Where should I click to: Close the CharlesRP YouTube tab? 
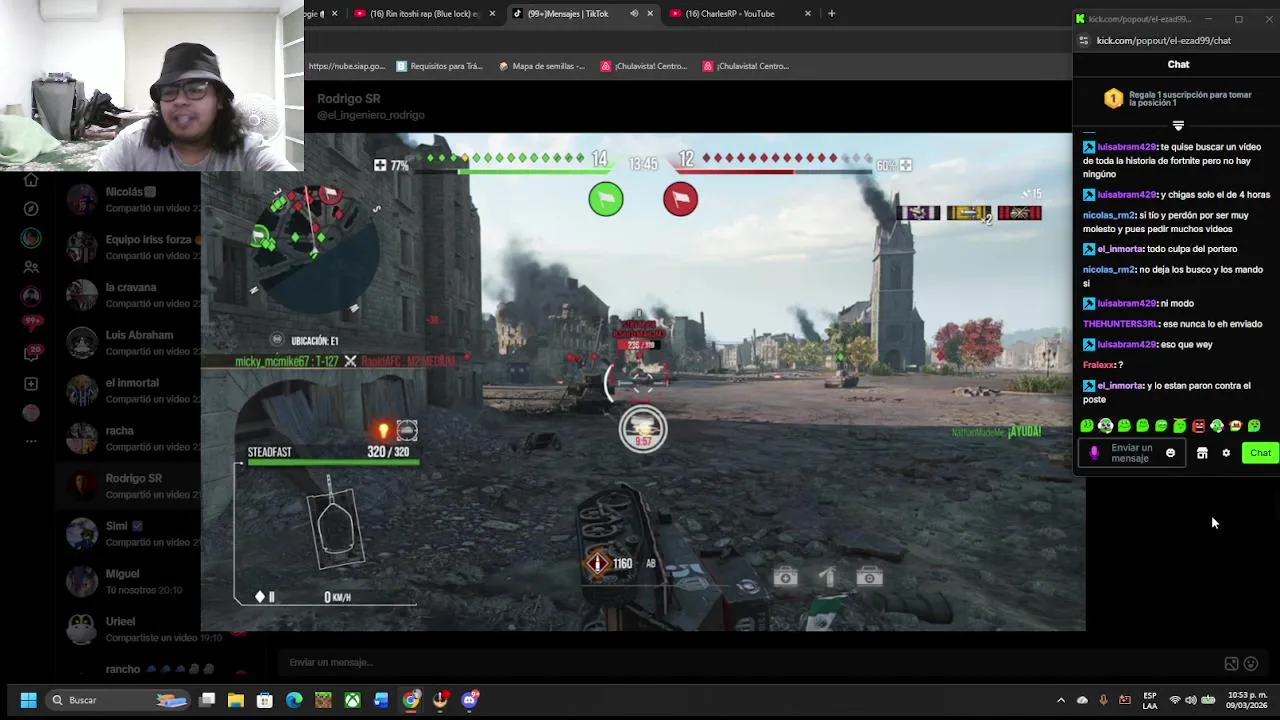coord(808,13)
